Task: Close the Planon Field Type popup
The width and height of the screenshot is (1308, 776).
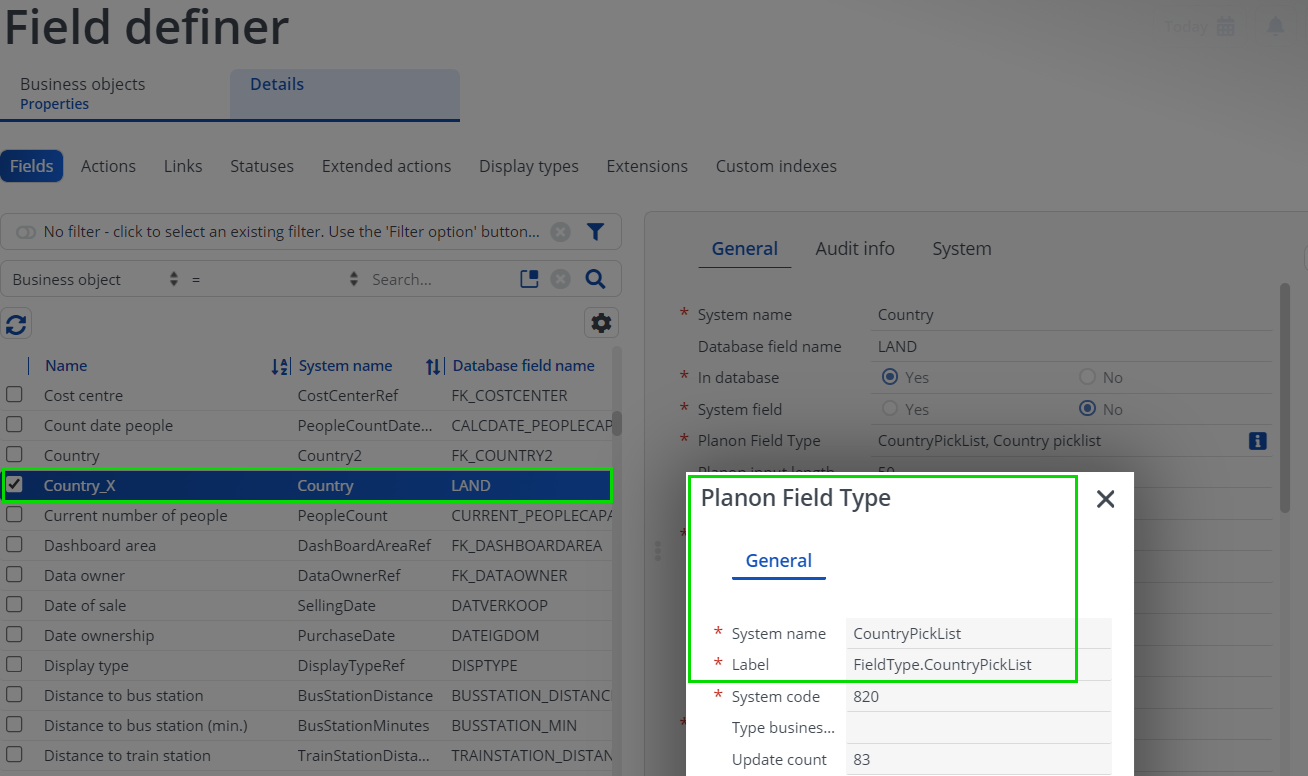Action: (x=1105, y=499)
